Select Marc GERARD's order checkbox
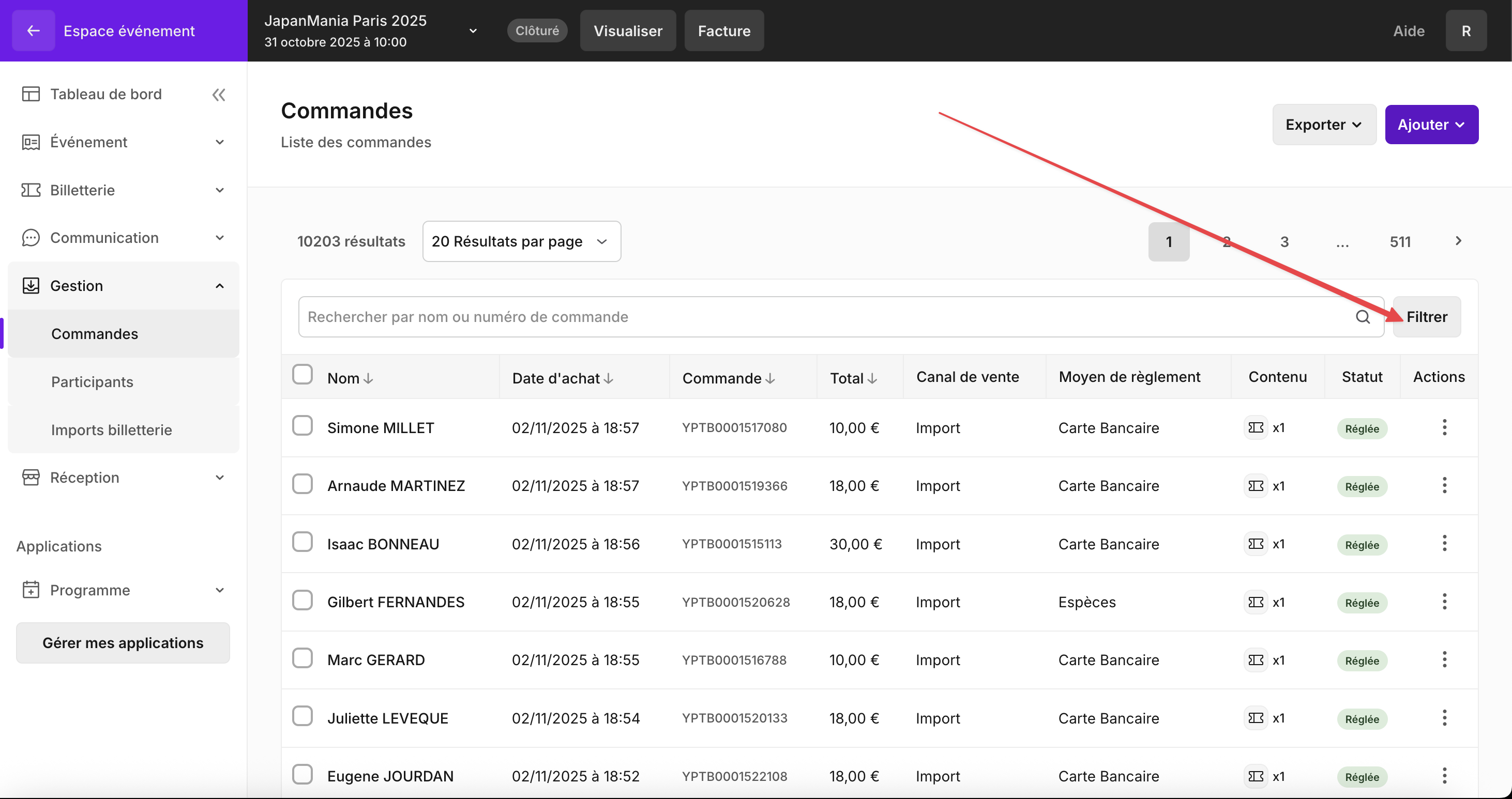 [303, 659]
